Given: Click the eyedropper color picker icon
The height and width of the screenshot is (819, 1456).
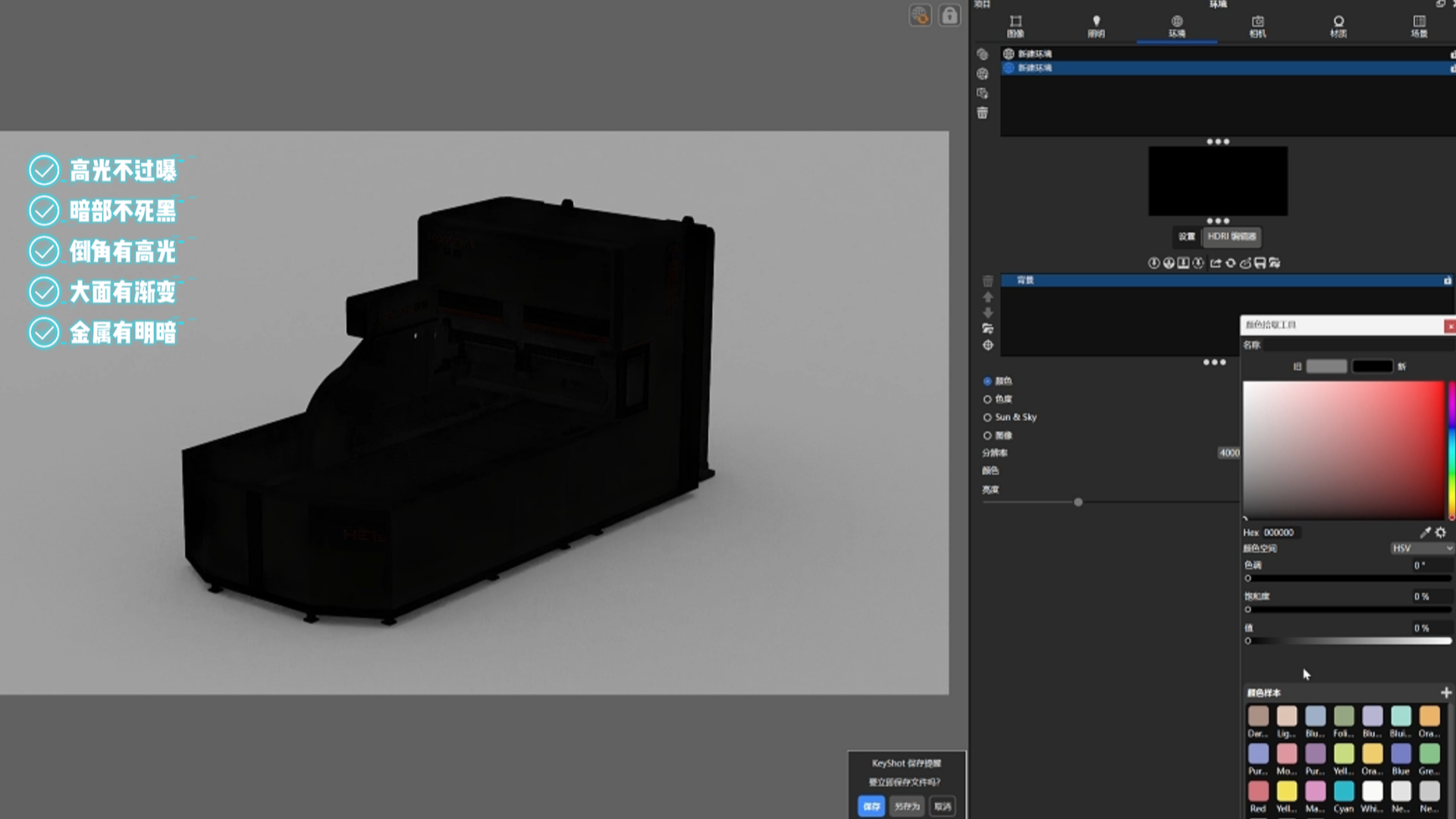Looking at the screenshot, I should pos(1425,532).
